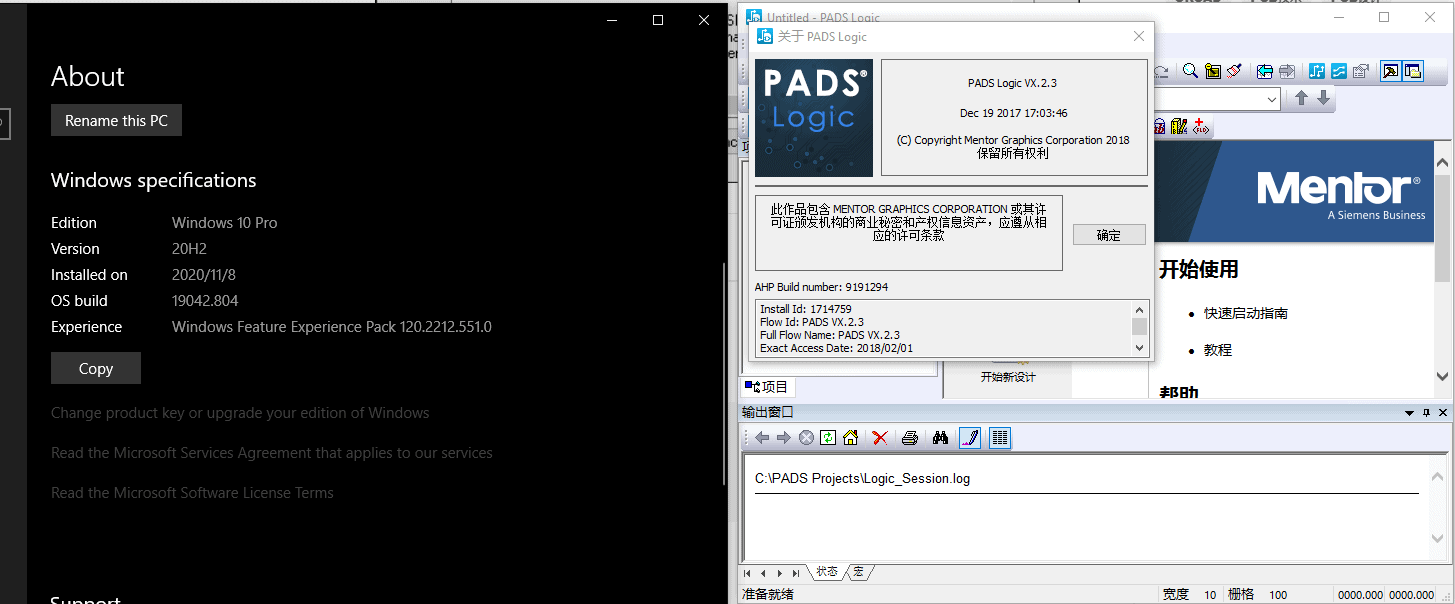The height and width of the screenshot is (604, 1455).
Task: Click the Install Id: 1714759 line
Action: click(806, 309)
